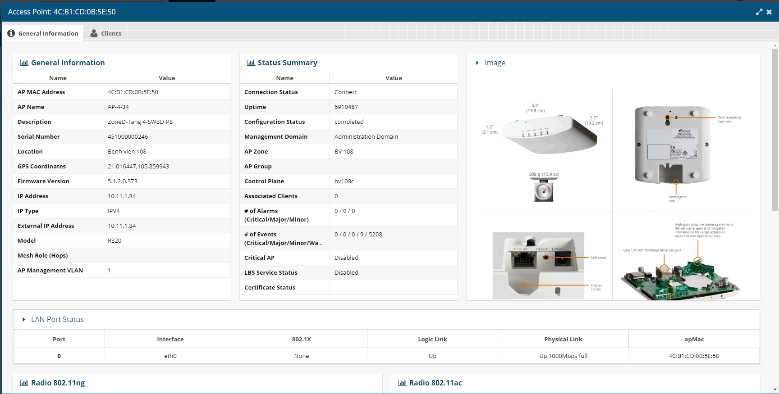This screenshot has height=394, width=779.
Task: Click the Interface column header in LAN table
Action: [x=170, y=339]
